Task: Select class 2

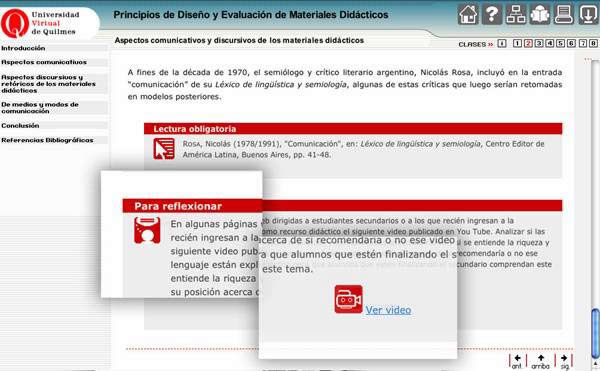Action: coord(528,43)
